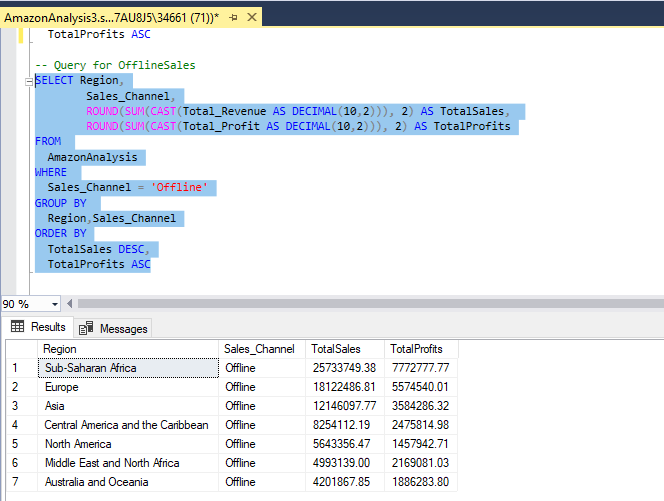
Task: Switch to the Results tab
Action: click(39, 327)
